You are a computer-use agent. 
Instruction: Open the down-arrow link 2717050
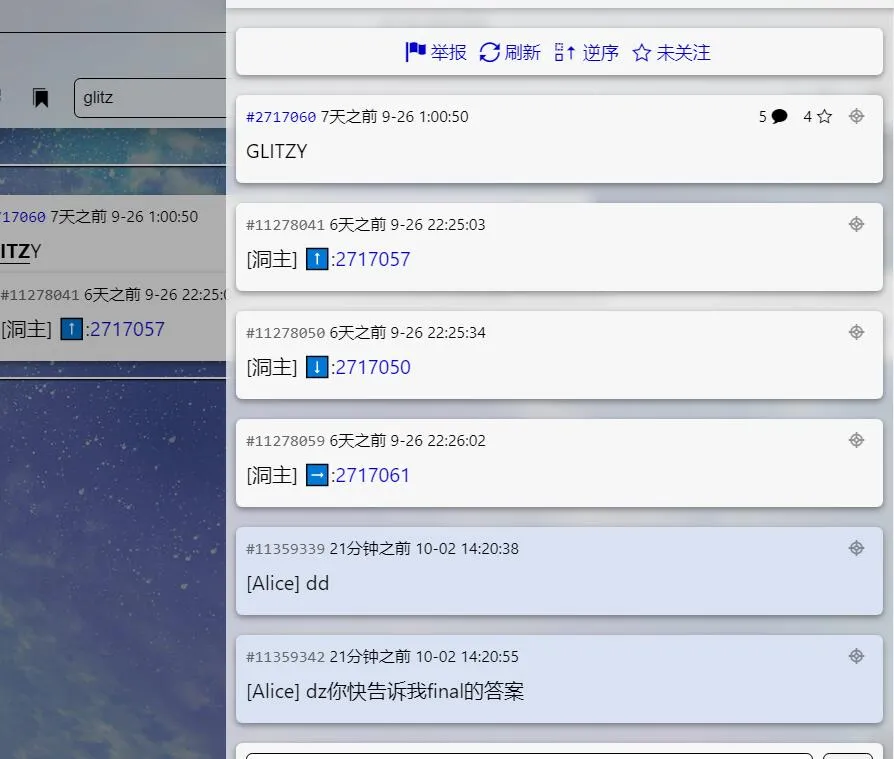372,367
